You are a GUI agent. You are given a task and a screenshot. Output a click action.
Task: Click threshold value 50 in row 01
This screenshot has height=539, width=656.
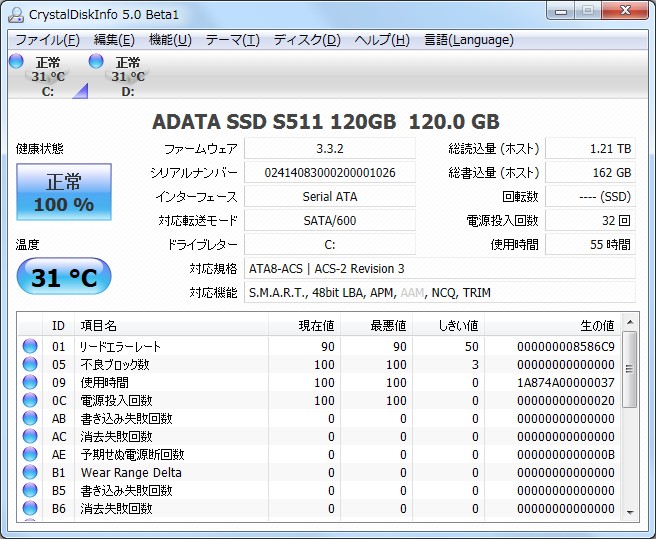tap(472, 346)
